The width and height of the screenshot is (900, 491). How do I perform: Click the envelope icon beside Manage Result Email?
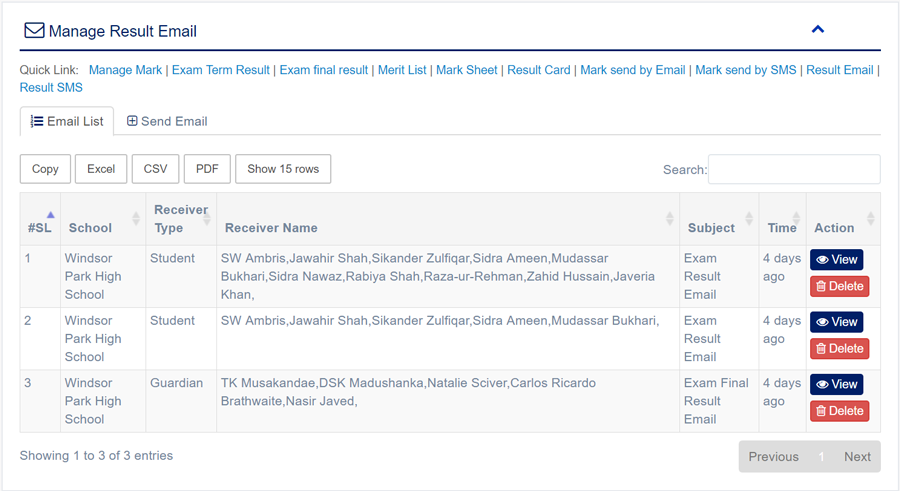[34, 30]
